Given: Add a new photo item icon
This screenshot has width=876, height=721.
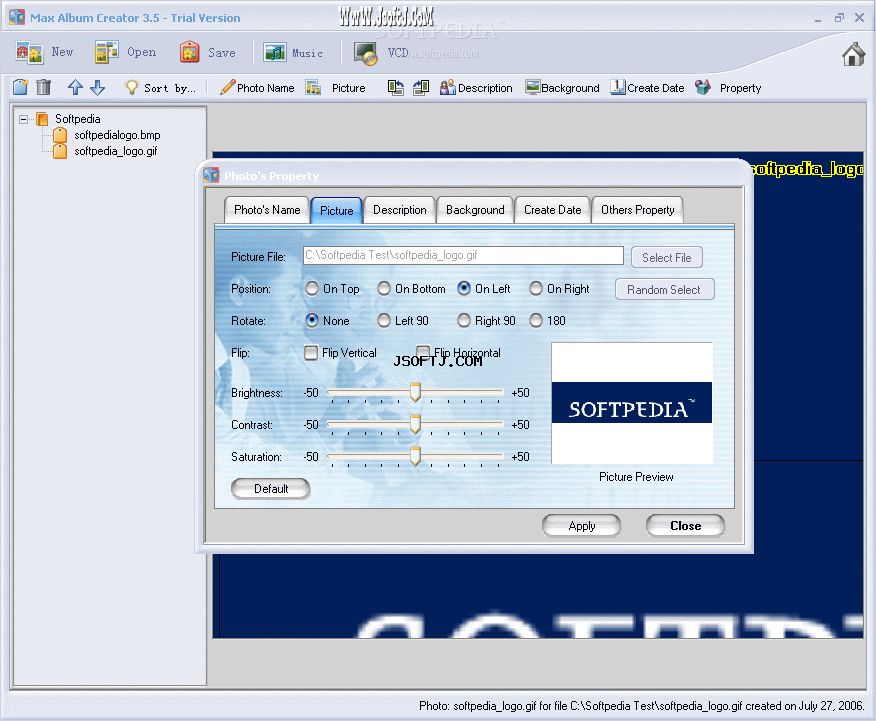Looking at the screenshot, I should click(x=21, y=87).
